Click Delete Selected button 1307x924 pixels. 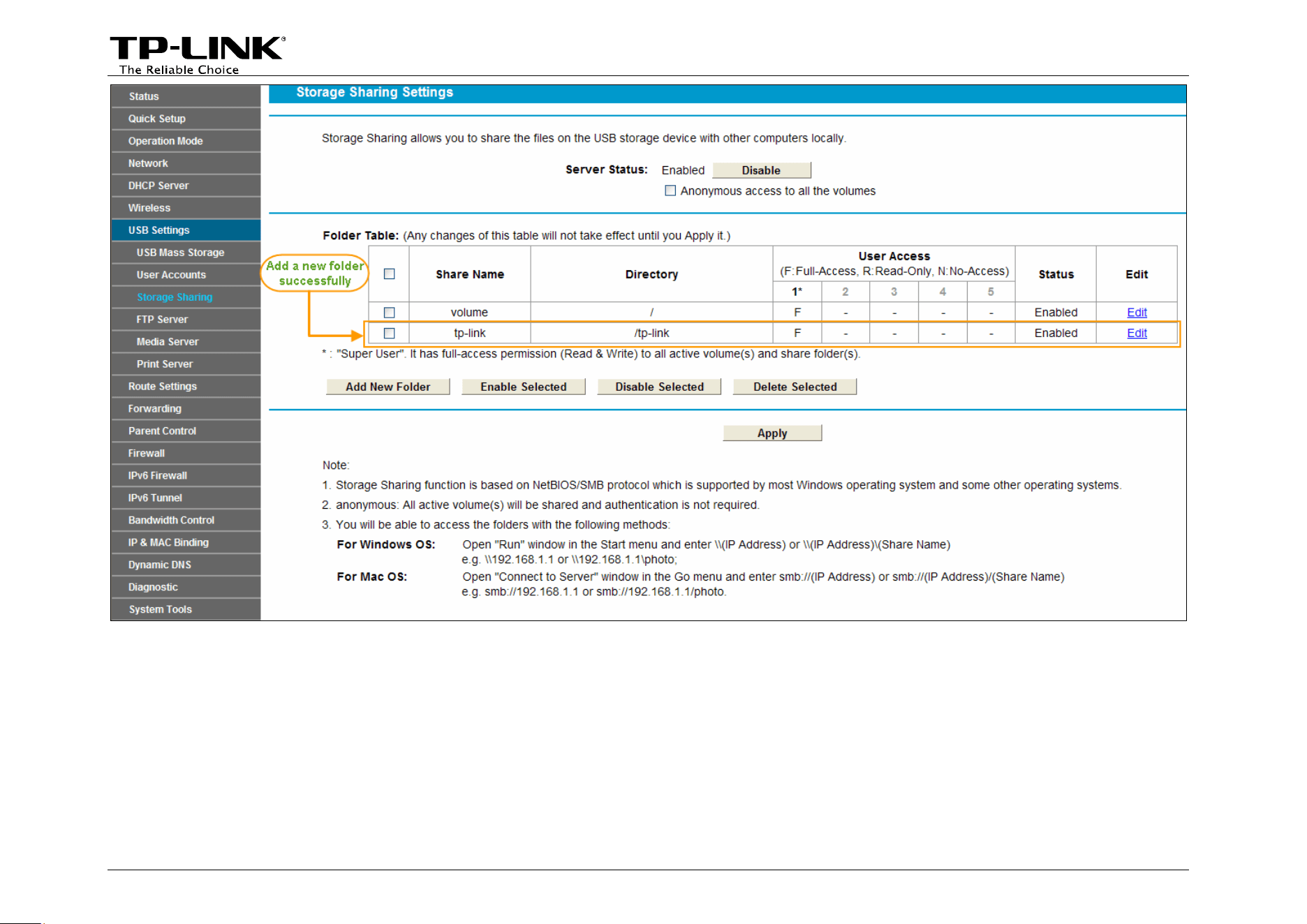[795, 387]
